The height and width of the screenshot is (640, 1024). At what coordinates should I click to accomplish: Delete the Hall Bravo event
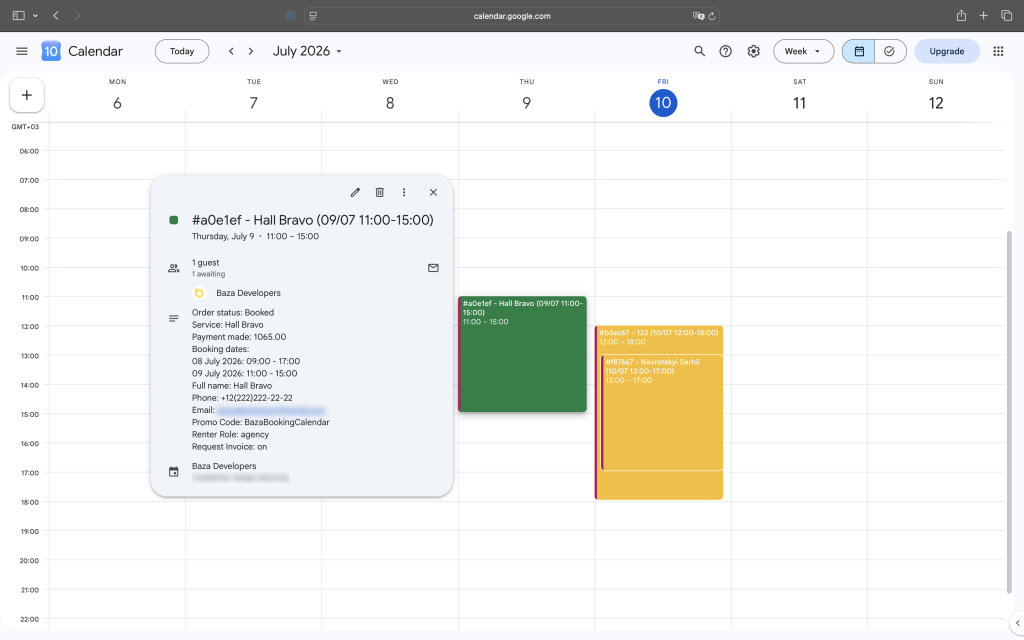379,192
